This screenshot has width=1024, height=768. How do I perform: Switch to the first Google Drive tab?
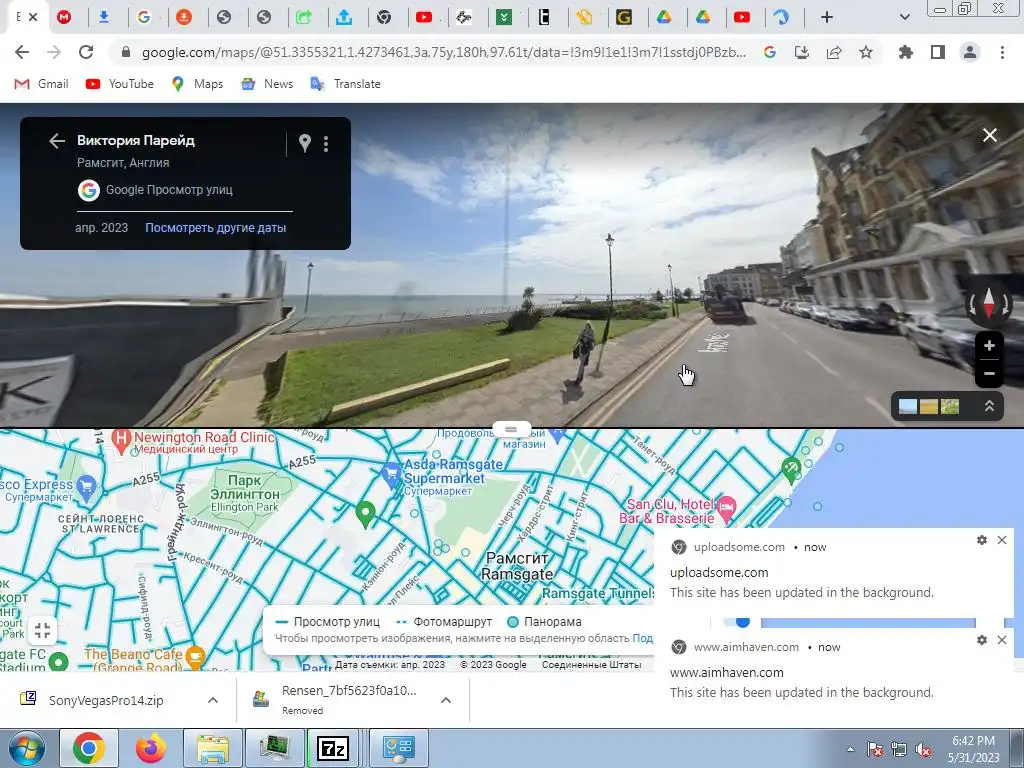pyautogui.click(x=664, y=18)
